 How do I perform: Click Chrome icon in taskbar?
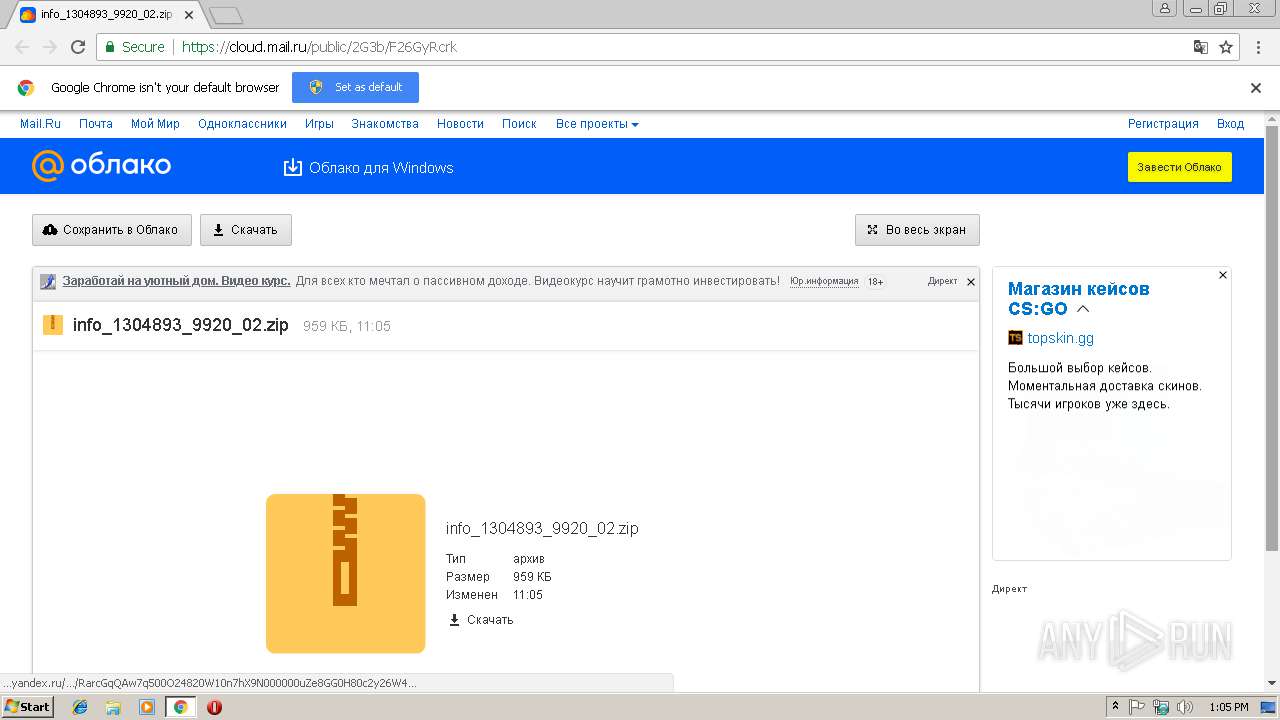coord(180,707)
